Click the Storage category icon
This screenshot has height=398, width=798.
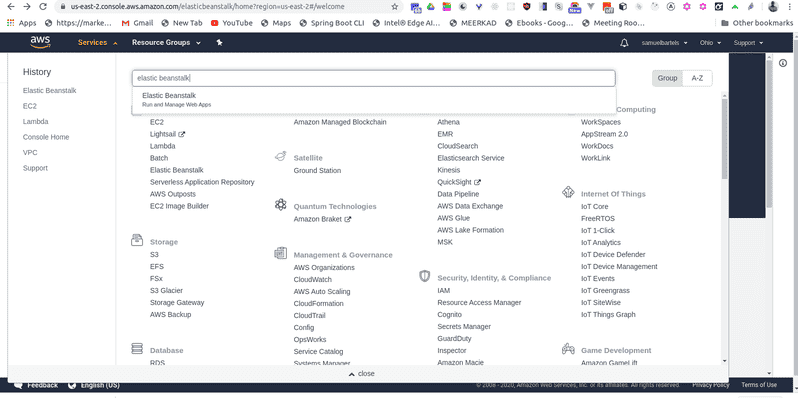coord(136,240)
